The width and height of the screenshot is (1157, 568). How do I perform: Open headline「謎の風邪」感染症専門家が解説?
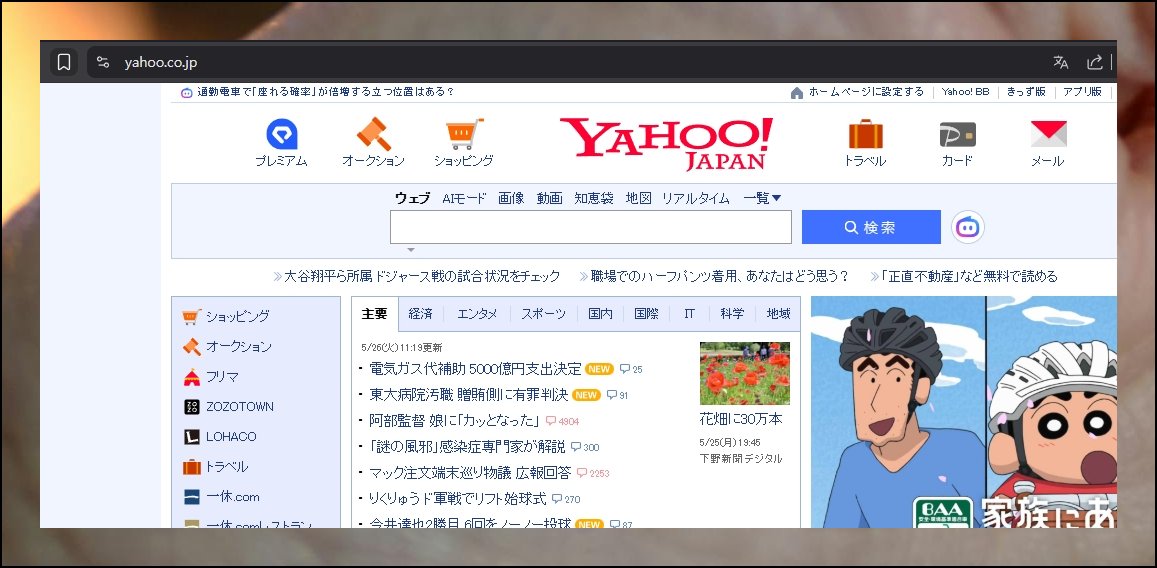tap(467, 447)
